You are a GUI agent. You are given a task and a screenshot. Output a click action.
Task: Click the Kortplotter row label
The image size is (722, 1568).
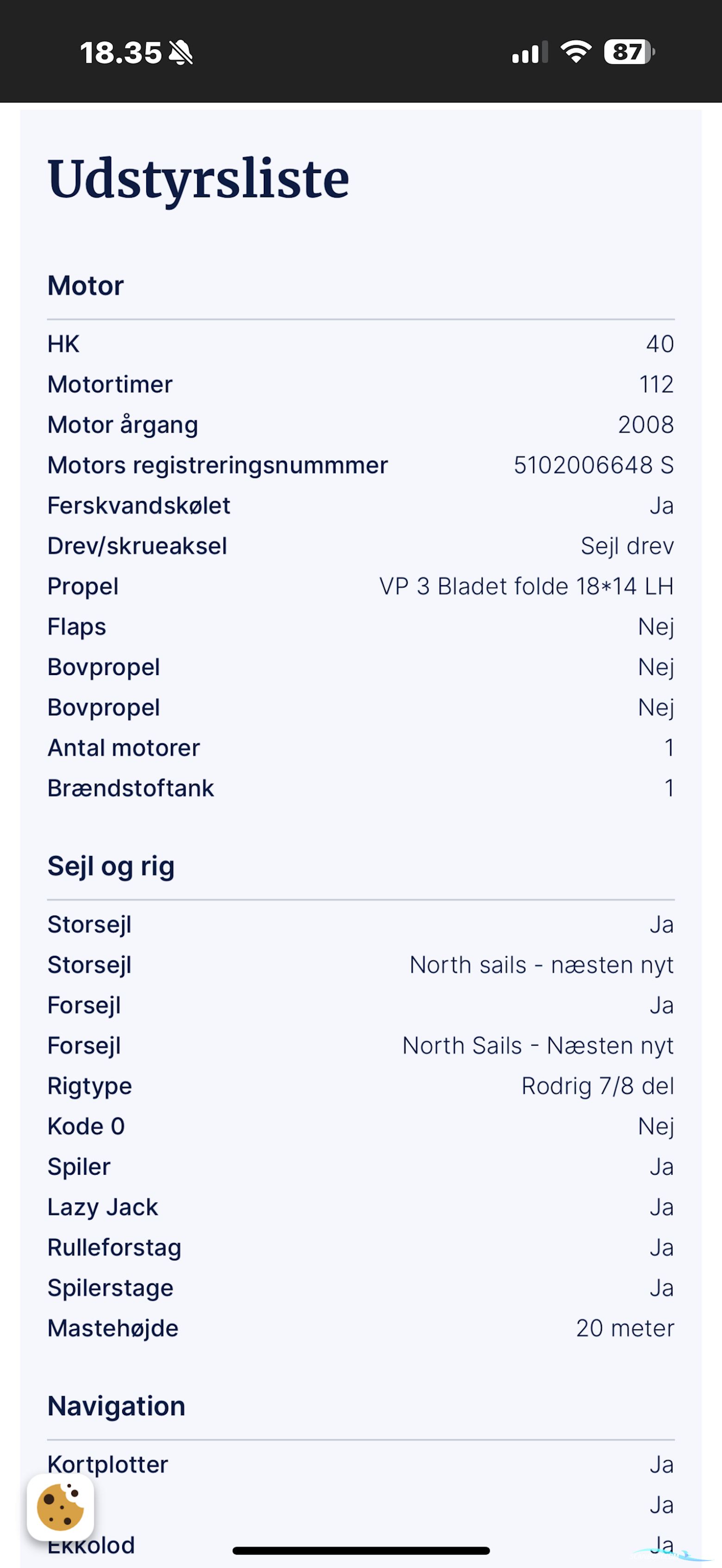(108, 1464)
